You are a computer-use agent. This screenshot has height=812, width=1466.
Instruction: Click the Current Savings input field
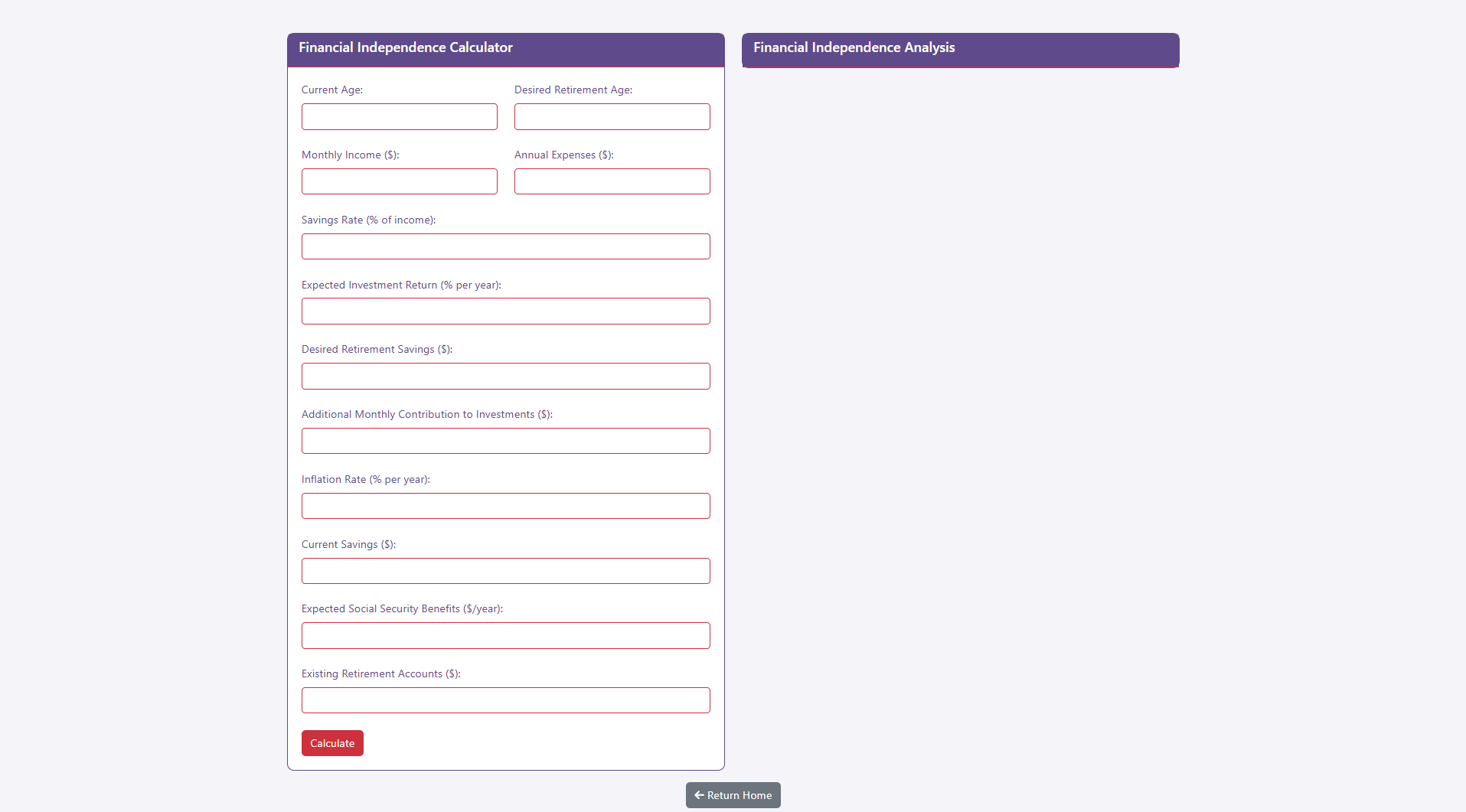[505, 571]
